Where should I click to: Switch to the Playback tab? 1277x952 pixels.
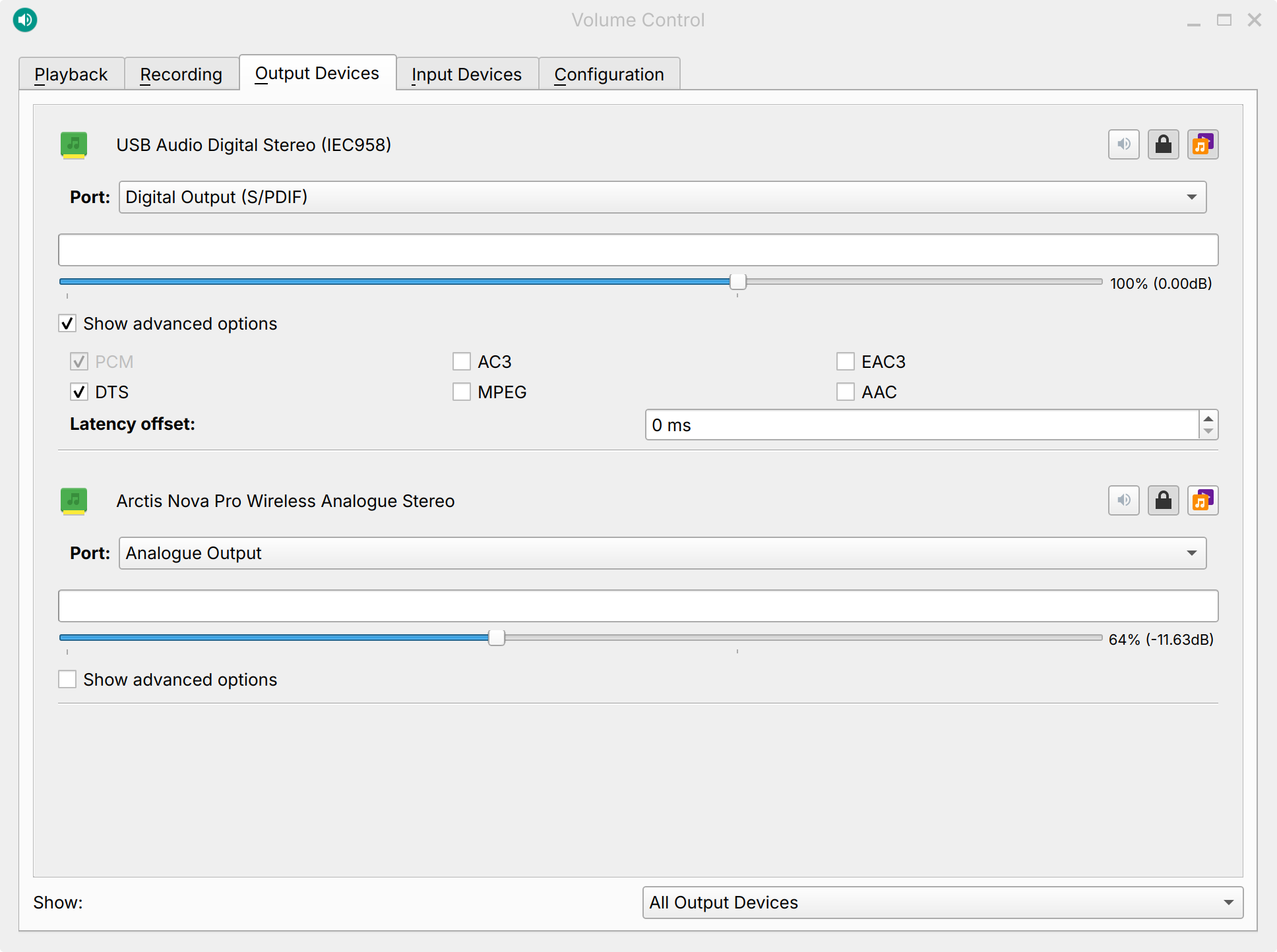(x=71, y=74)
